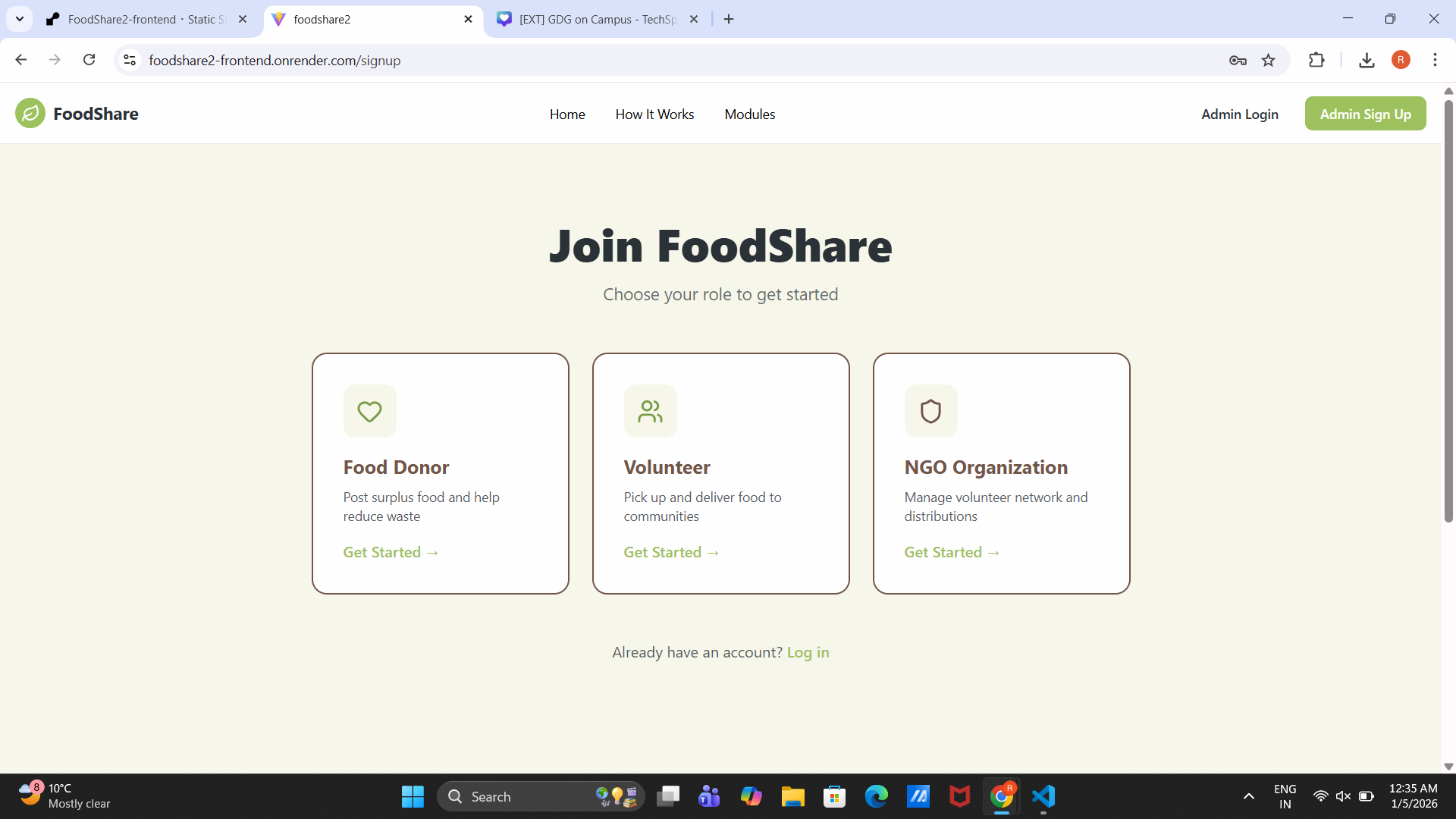Click the FoodShare leaf logo icon

coord(30,114)
